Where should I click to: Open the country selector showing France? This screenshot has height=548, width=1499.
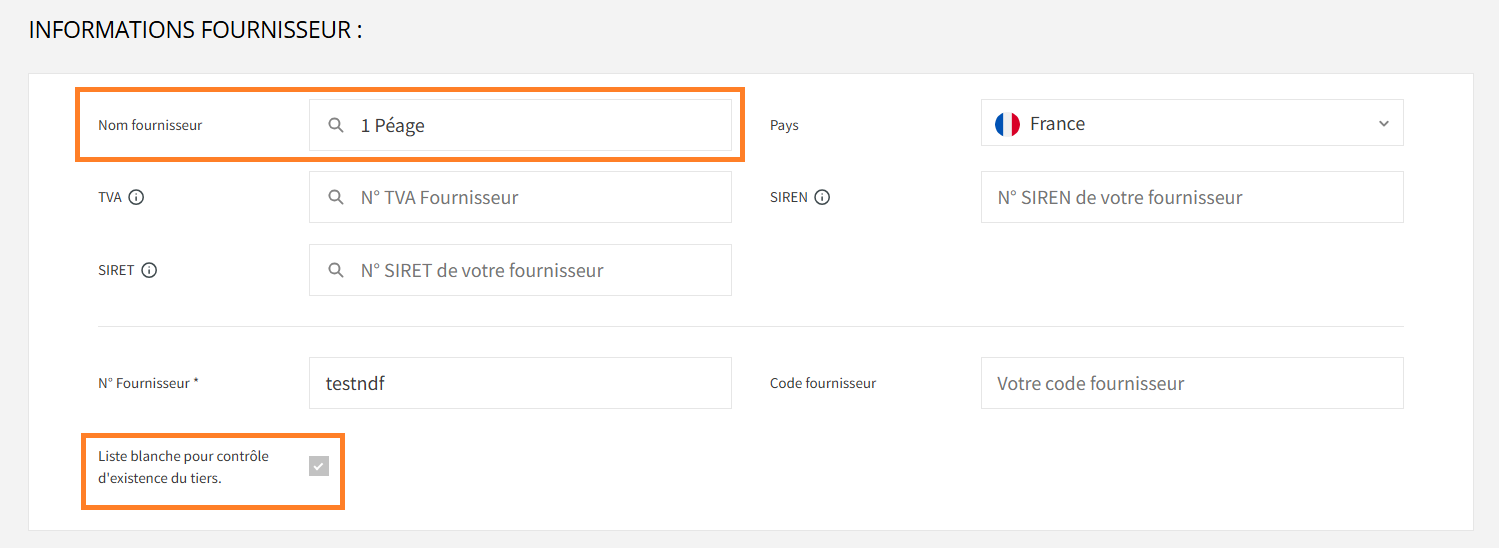[1190, 123]
